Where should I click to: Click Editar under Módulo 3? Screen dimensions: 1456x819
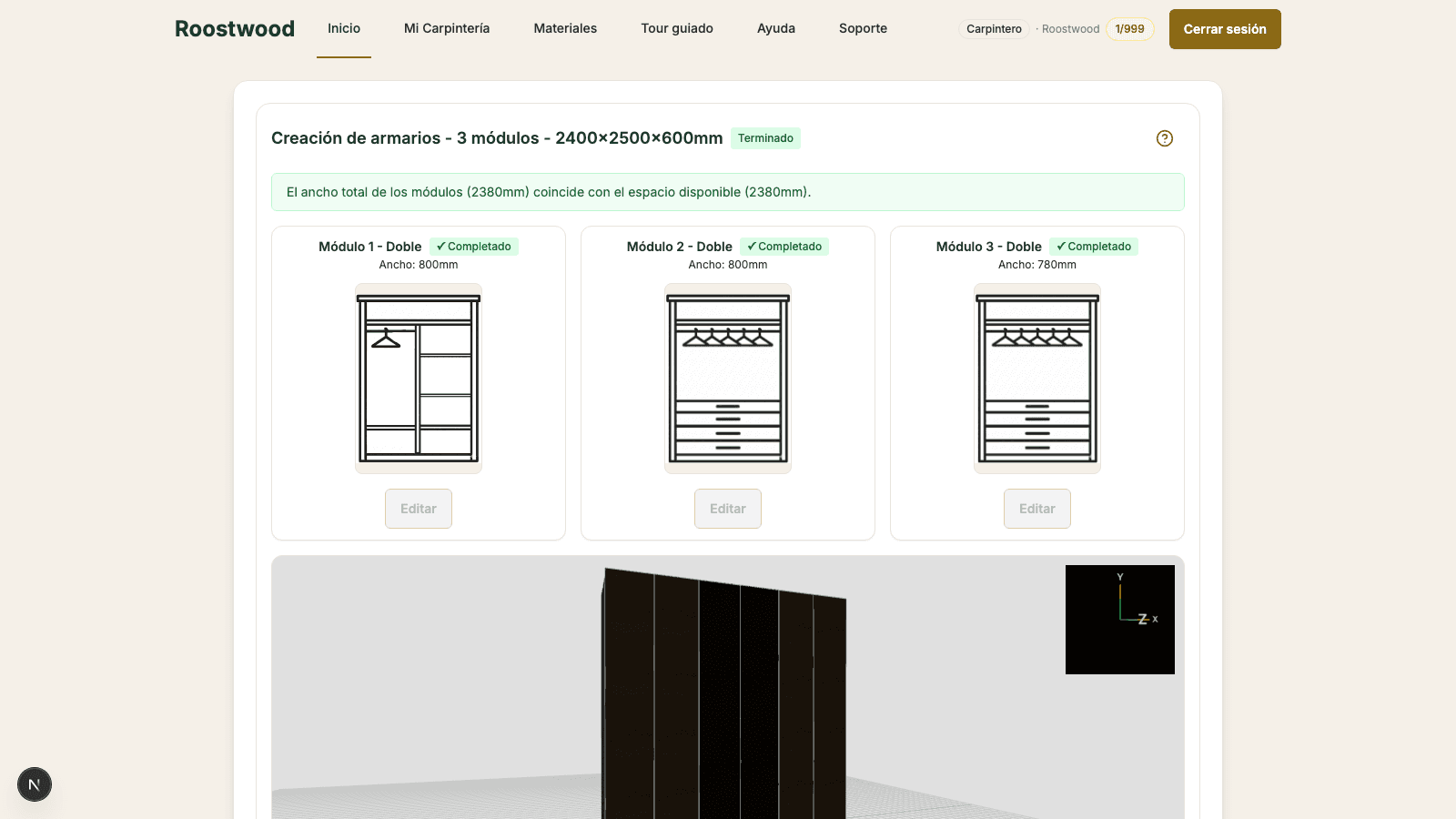click(1037, 509)
